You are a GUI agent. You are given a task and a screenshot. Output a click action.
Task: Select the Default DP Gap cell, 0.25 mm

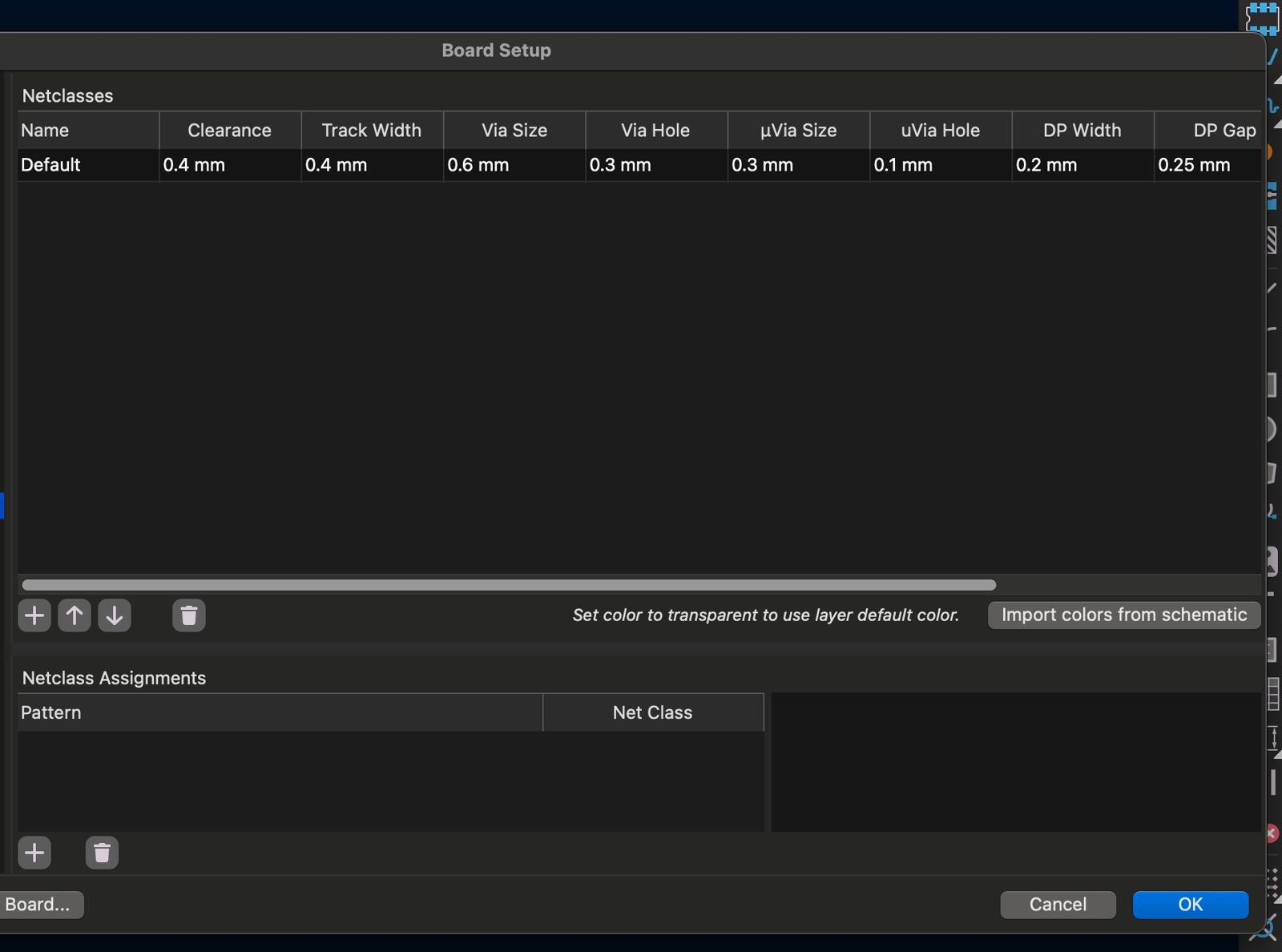coord(1208,165)
